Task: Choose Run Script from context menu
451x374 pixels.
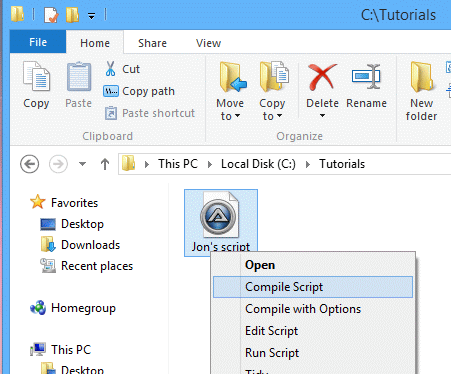Action: coord(313,353)
